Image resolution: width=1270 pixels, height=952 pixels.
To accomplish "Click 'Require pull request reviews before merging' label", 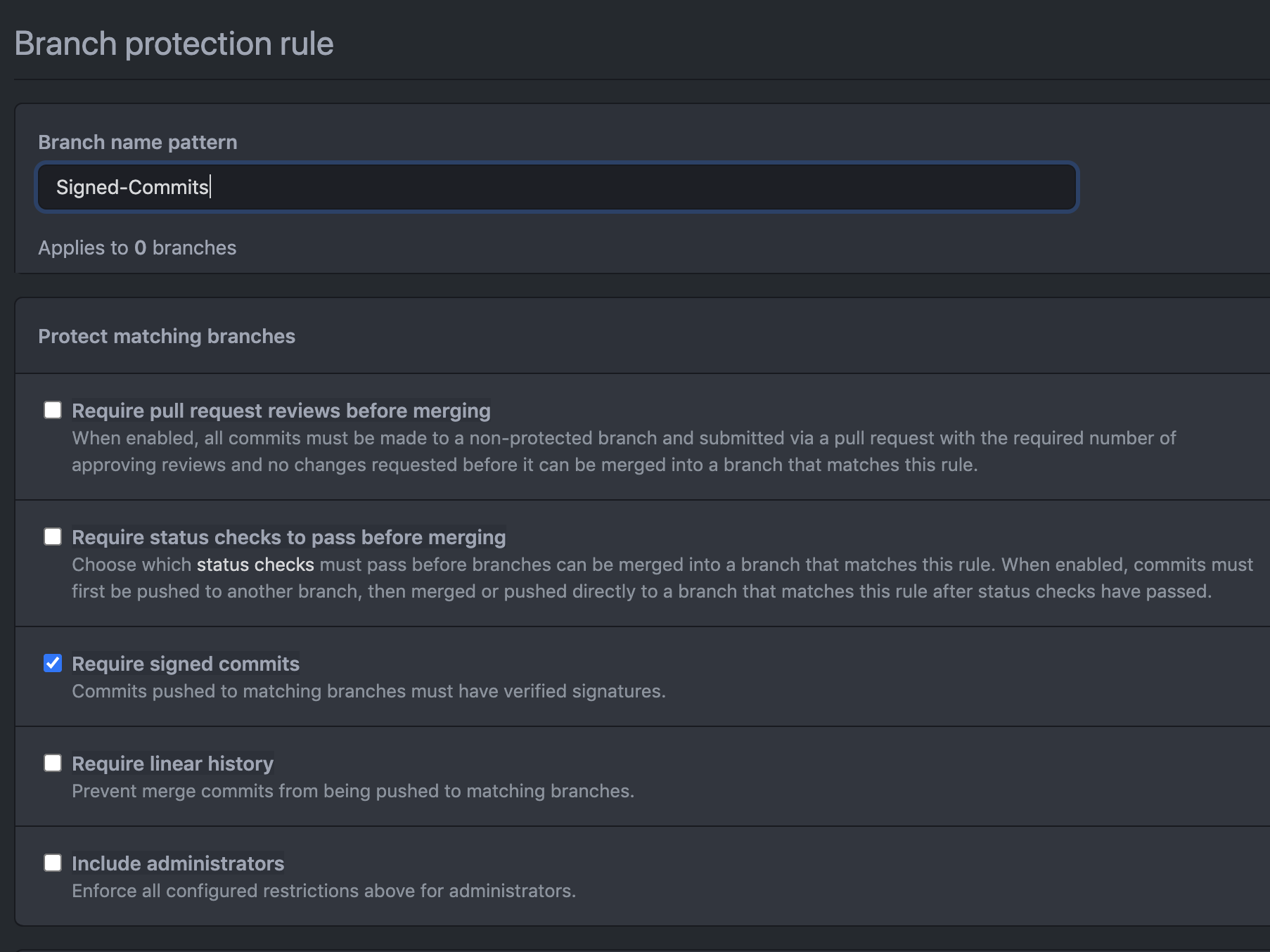I will 281,411.
